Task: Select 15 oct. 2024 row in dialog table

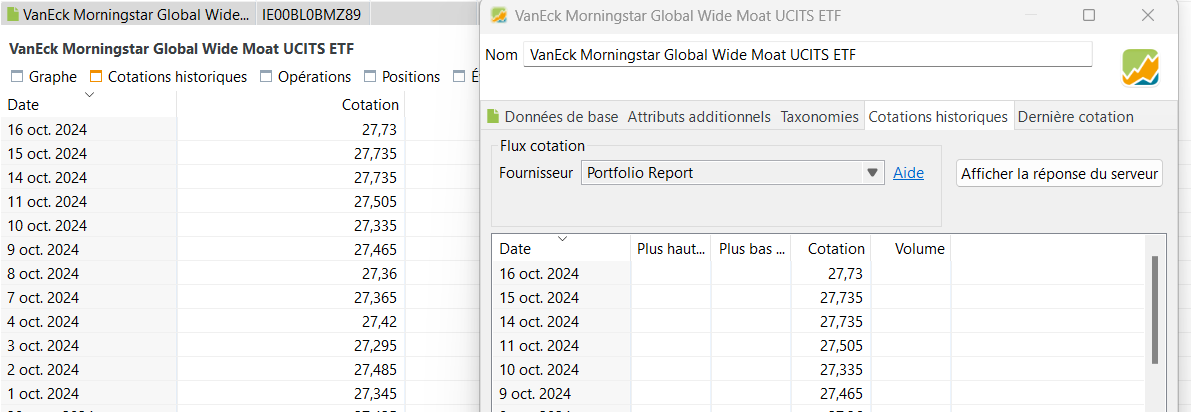Action: (818, 297)
